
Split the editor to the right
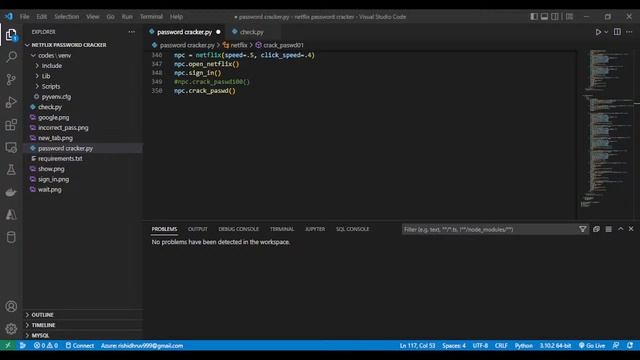point(617,32)
